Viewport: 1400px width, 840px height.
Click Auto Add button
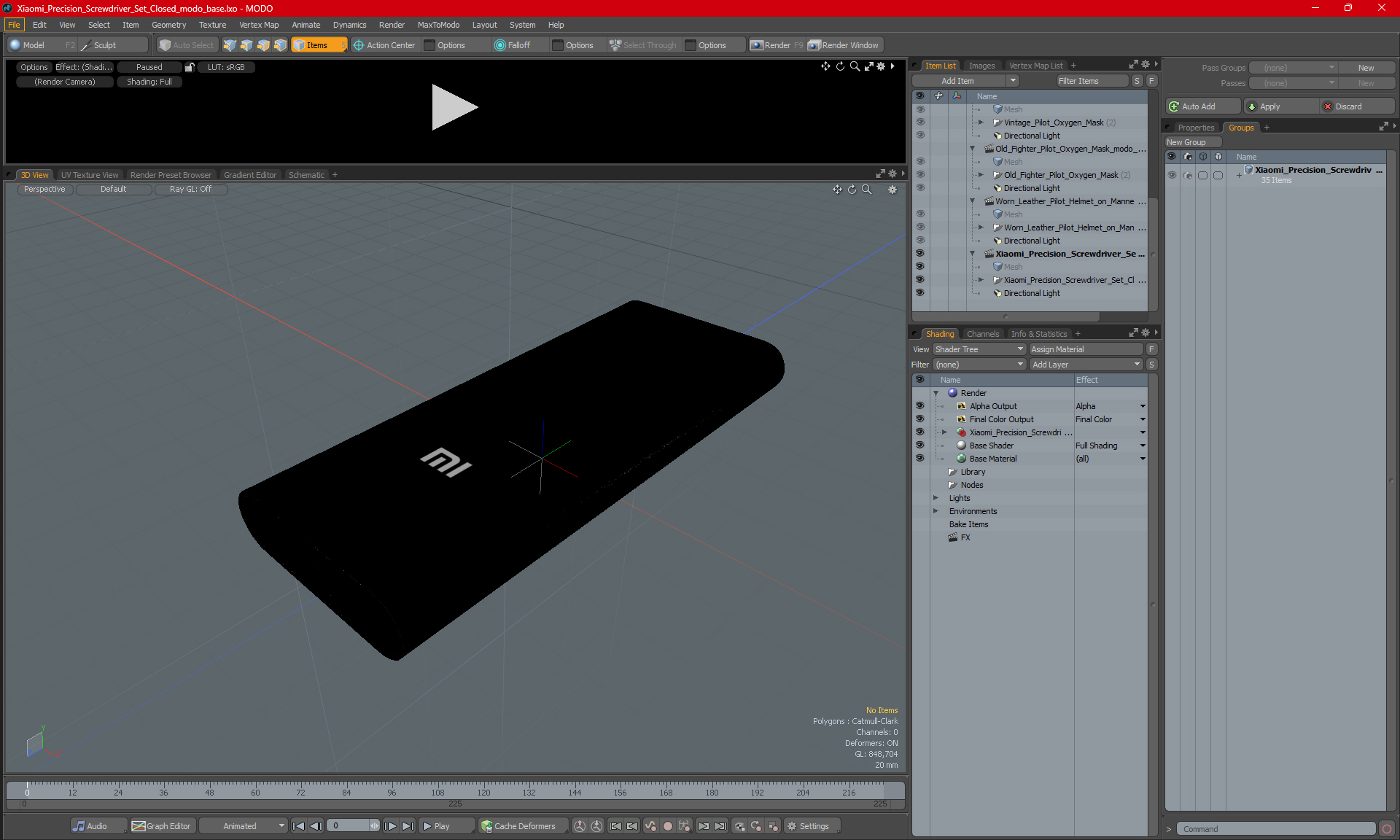(1203, 106)
